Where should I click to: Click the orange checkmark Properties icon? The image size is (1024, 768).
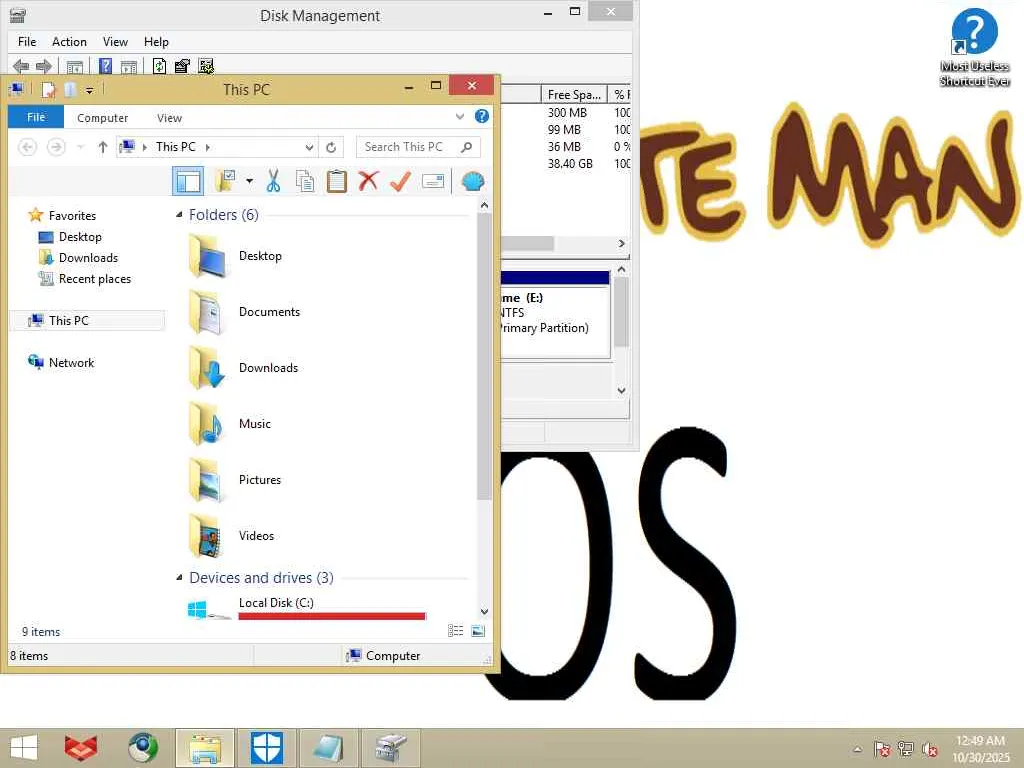click(400, 181)
